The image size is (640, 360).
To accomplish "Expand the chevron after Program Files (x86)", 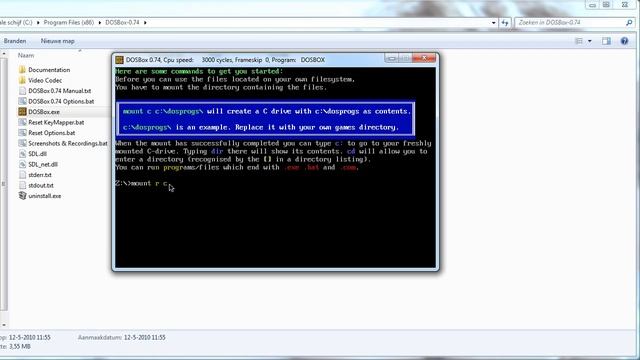I will tap(100, 23).
